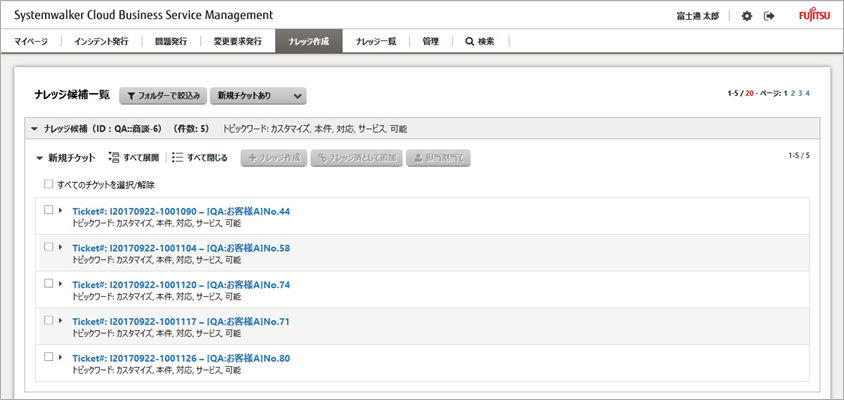
Task: Expand ticket I20170922-1001104 details arrow
Action: (61, 247)
